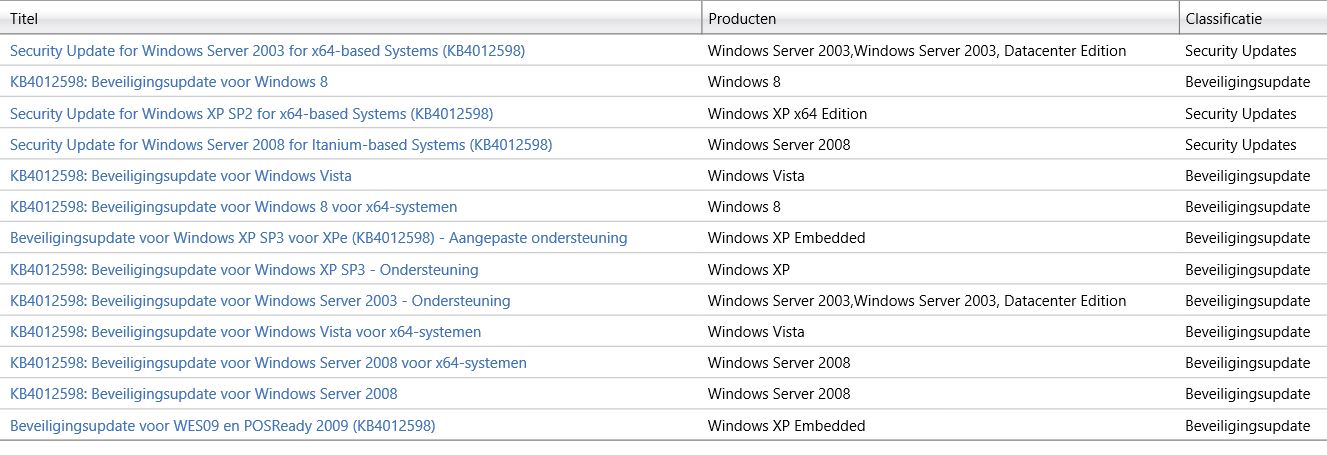The image size is (1327, 455).
Task: Sort by the Classificatie column header
Action: (1253, 18)
